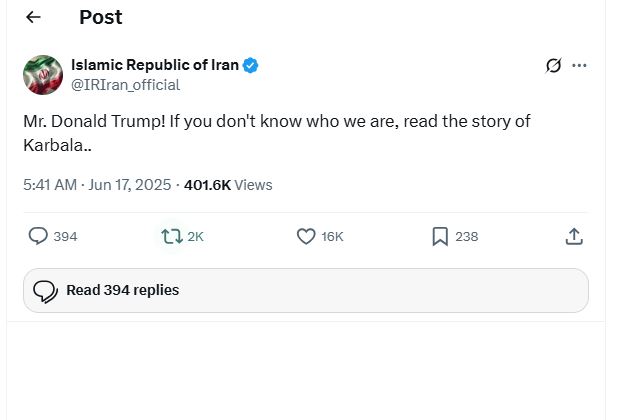View the 401.6K Views count details
Viewport: 626px width, 420px height.
[228, 185]
